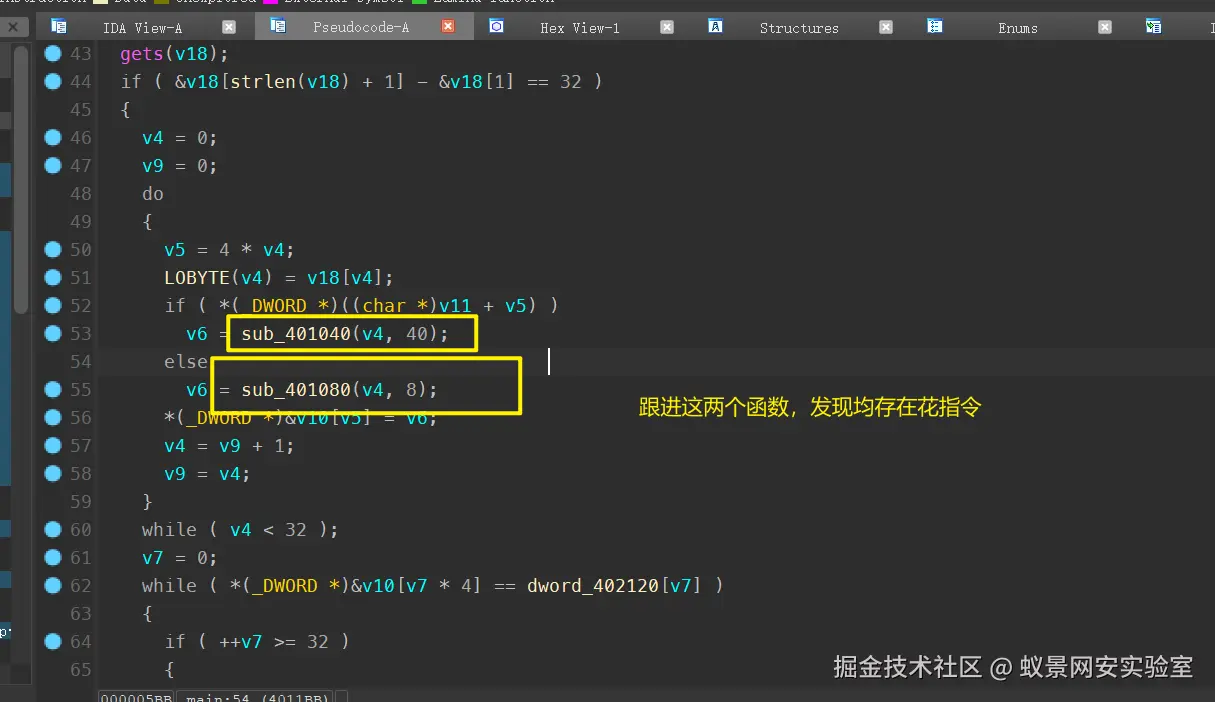Close the IDA View-A tab
Screen dimensions: 1215x702
229,27
